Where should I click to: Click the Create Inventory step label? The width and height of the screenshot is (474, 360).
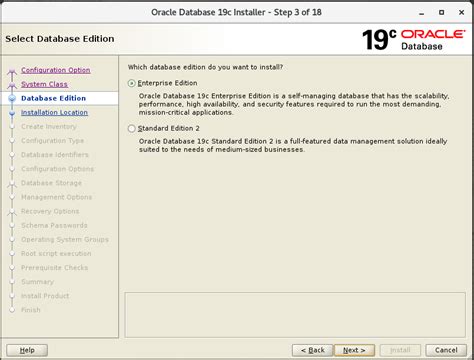(x=49, y=126)
